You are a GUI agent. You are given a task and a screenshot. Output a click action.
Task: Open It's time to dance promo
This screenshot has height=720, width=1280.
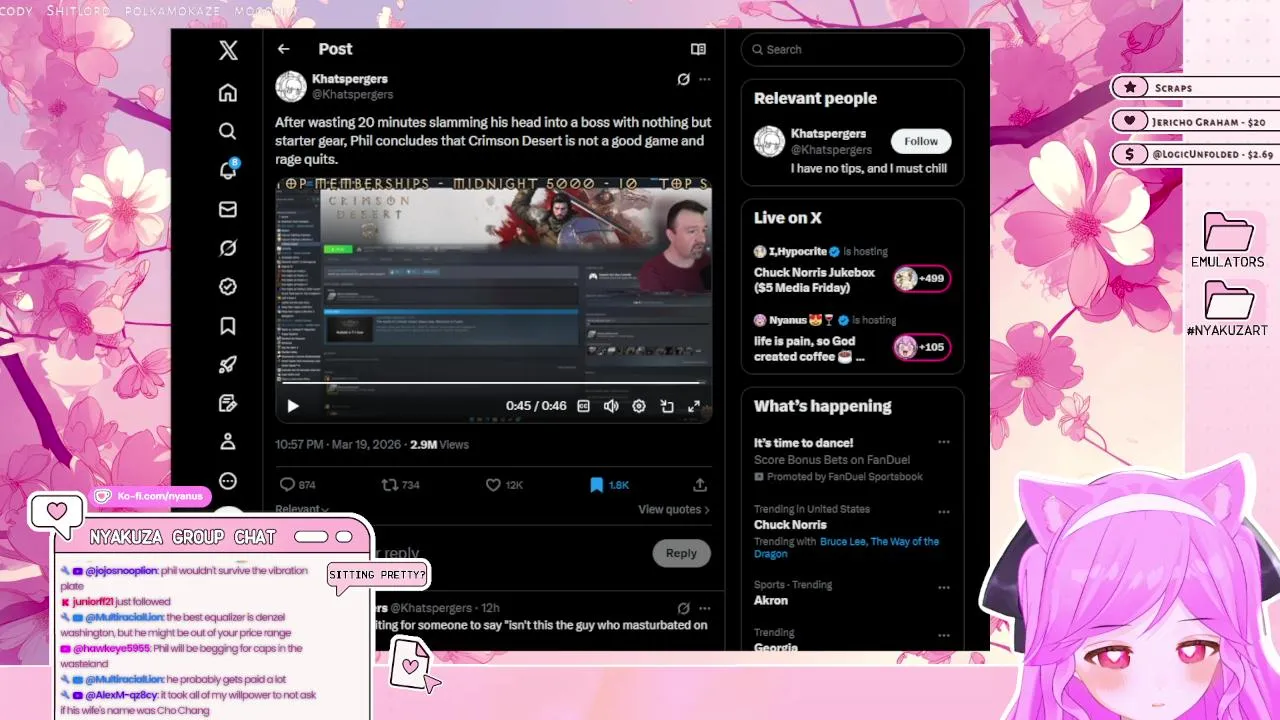coord(803,442)
